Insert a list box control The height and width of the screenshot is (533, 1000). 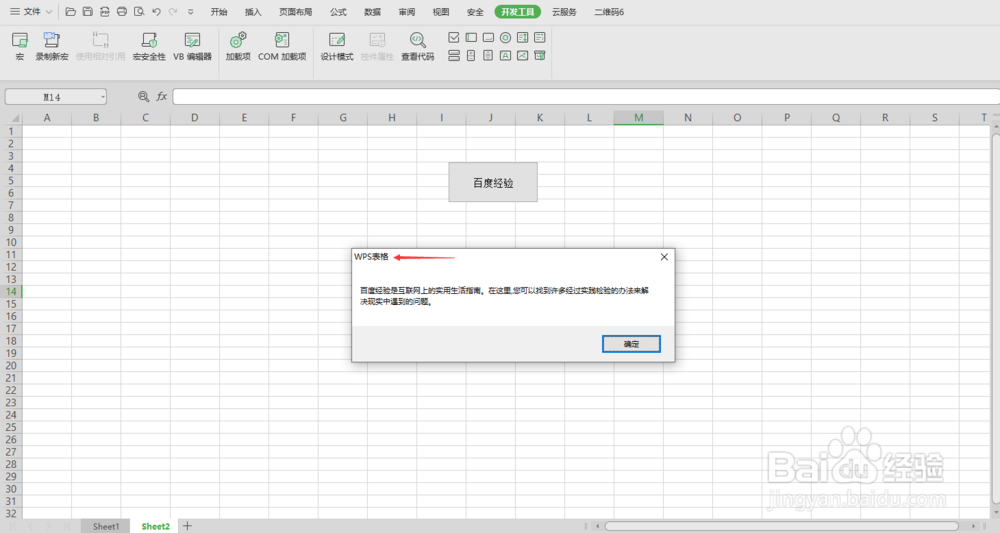pos(522,38)
